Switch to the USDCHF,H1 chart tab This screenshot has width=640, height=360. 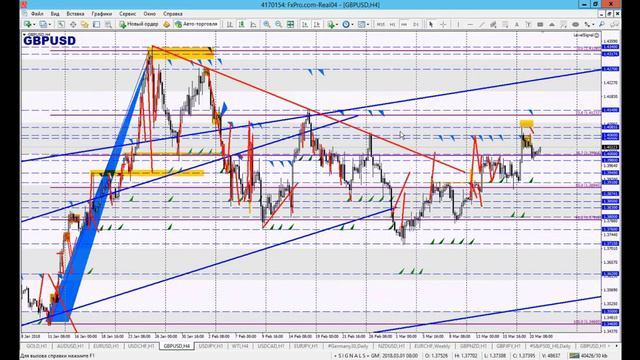tap(141, 346)
